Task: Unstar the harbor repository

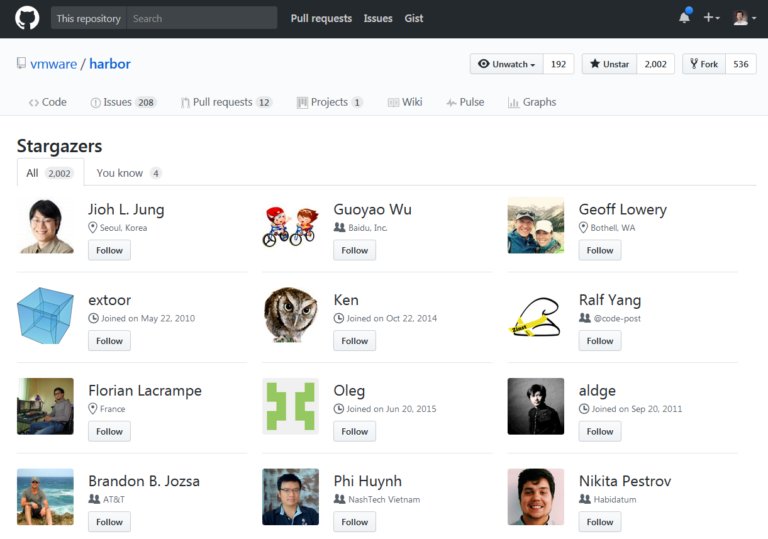Action: [609, 64]
